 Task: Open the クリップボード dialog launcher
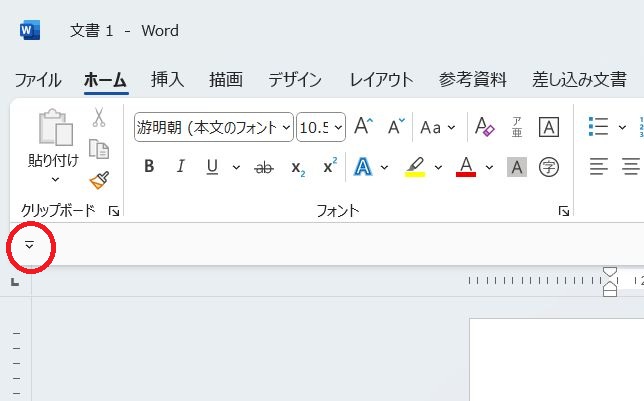(113, 211)
